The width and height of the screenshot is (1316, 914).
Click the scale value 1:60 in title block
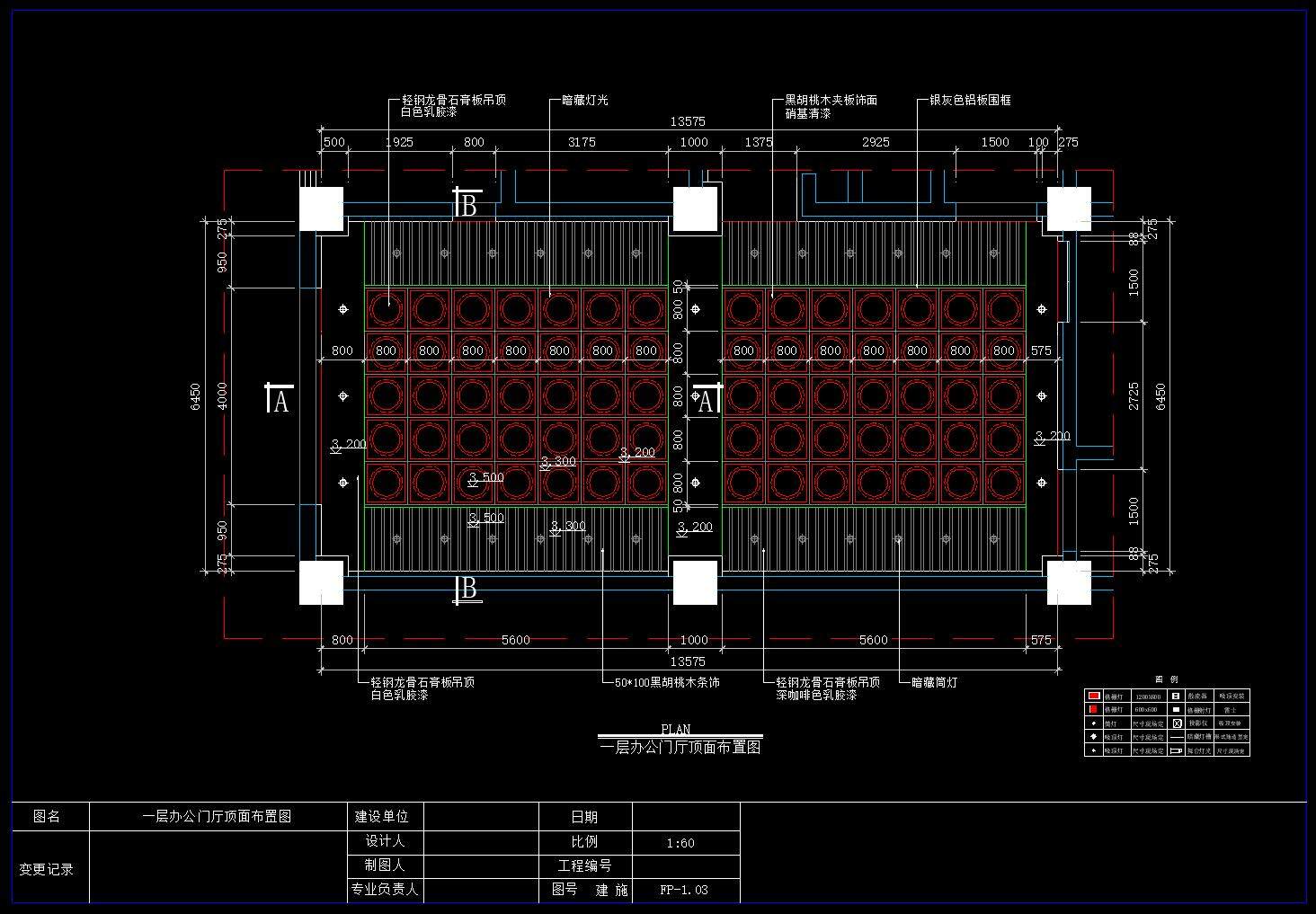coord(680,843)
